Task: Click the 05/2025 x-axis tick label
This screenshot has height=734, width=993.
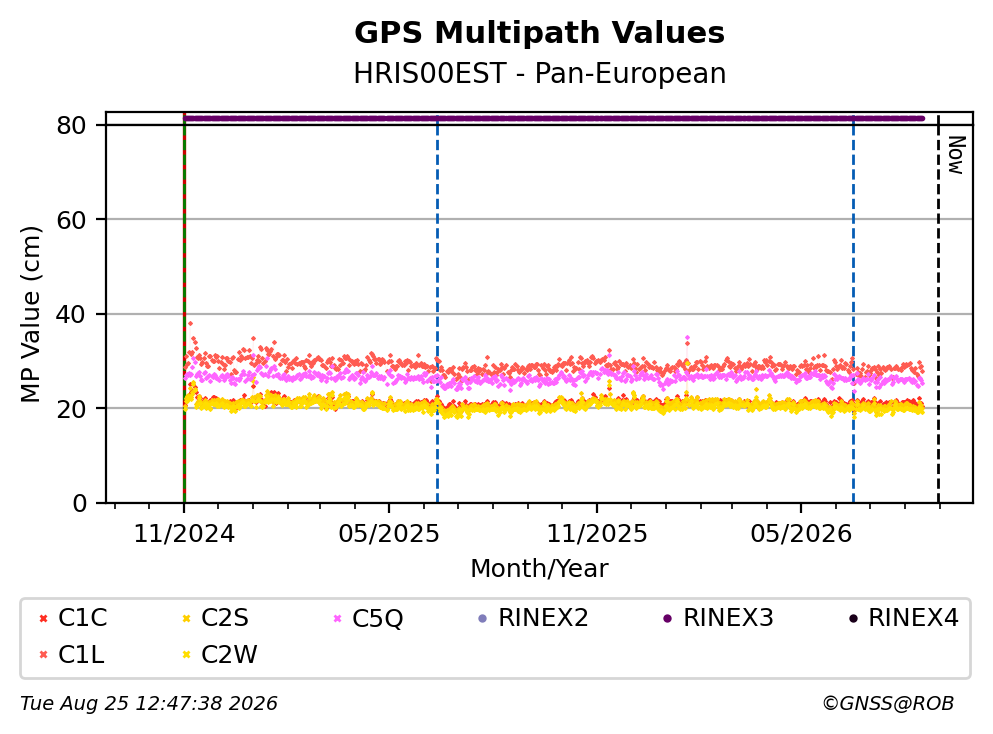Action: pyautogui.click(x=389, y=534)
